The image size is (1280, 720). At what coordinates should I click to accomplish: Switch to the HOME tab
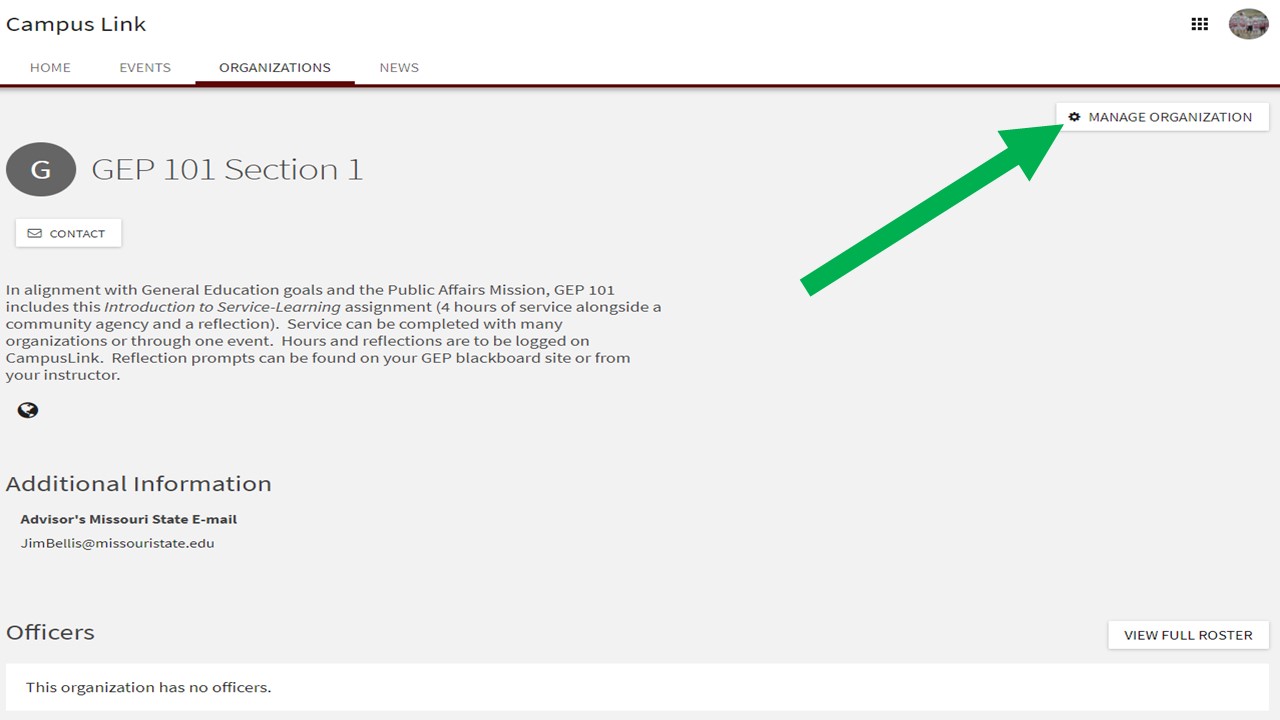coord(50,67)
